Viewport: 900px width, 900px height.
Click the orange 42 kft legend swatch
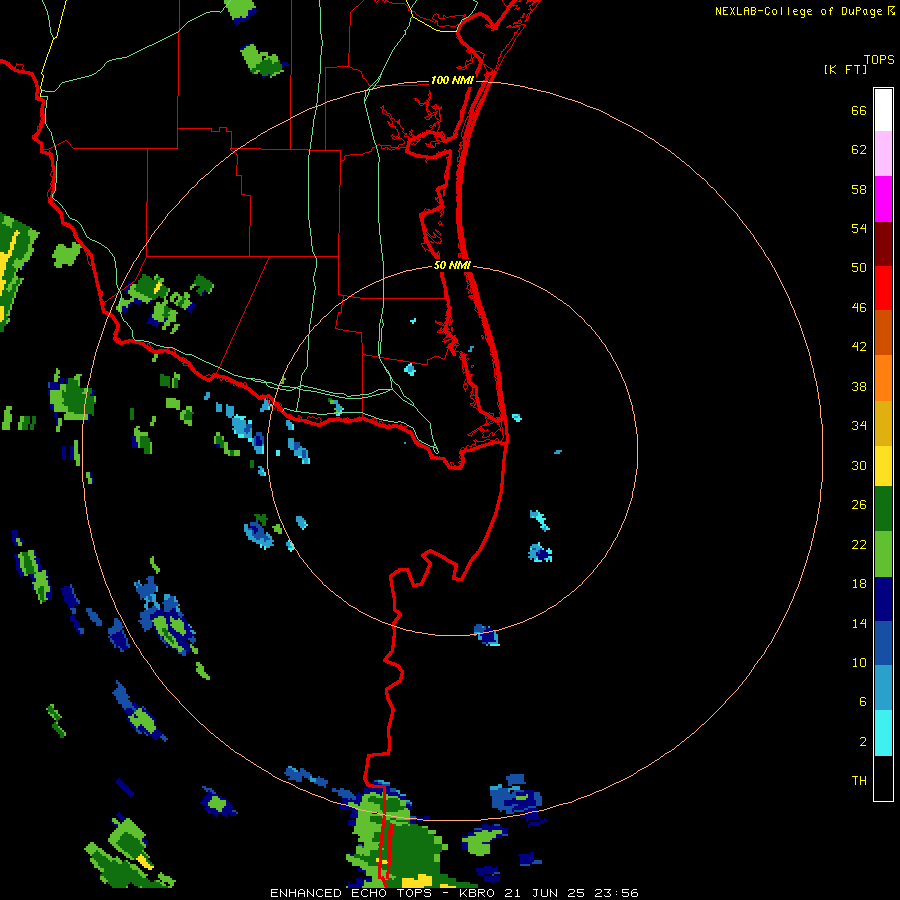click(x=883, y=378)
